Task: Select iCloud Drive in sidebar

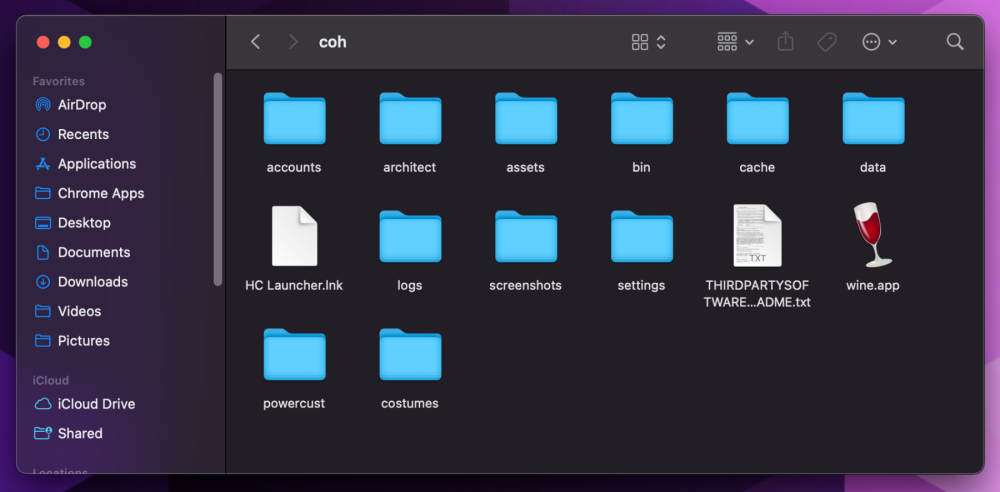Action: (x=96, y=404)
